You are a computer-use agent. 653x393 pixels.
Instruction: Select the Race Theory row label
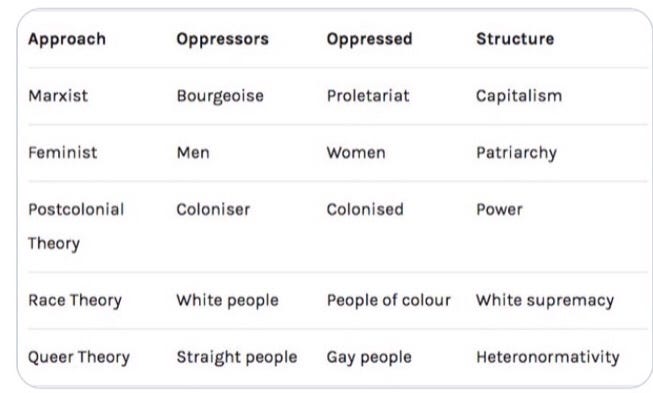click(x=75, y=301)
